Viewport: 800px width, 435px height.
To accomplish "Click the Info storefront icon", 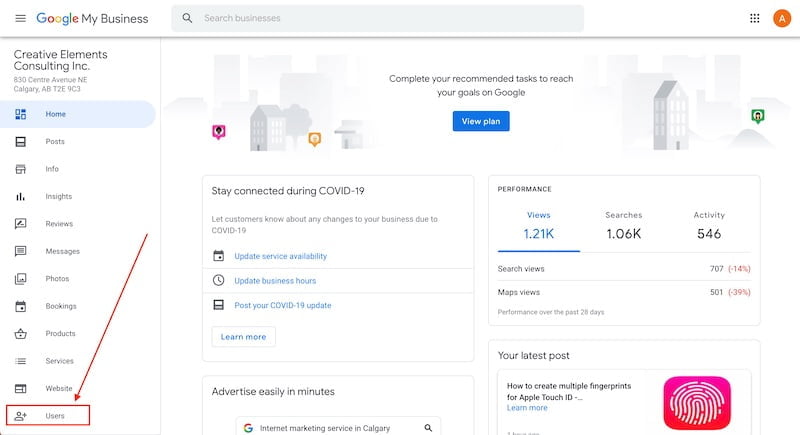I will pyautogui.click(x=20, y=169).
